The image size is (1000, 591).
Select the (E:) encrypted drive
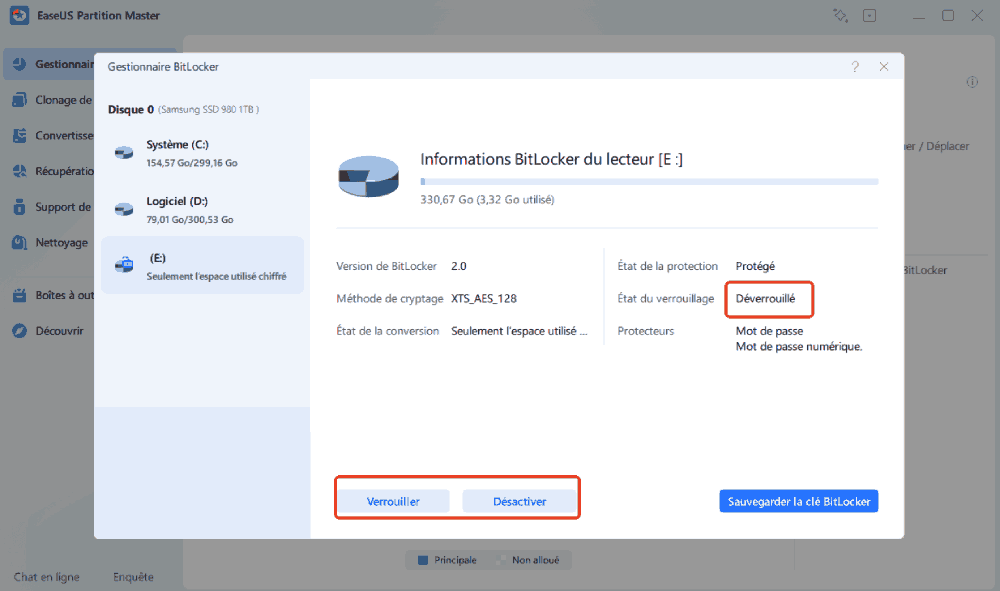pyautogui.click(x=202, y=265)
